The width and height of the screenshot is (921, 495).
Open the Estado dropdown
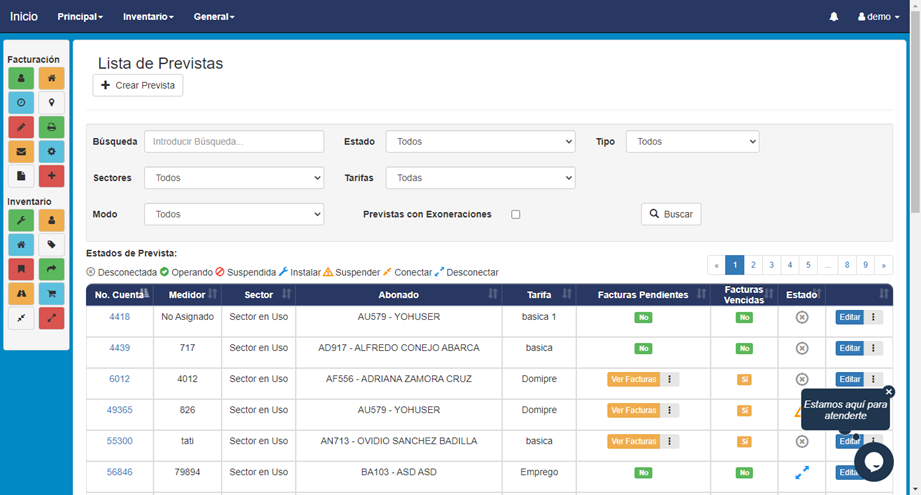480,142
